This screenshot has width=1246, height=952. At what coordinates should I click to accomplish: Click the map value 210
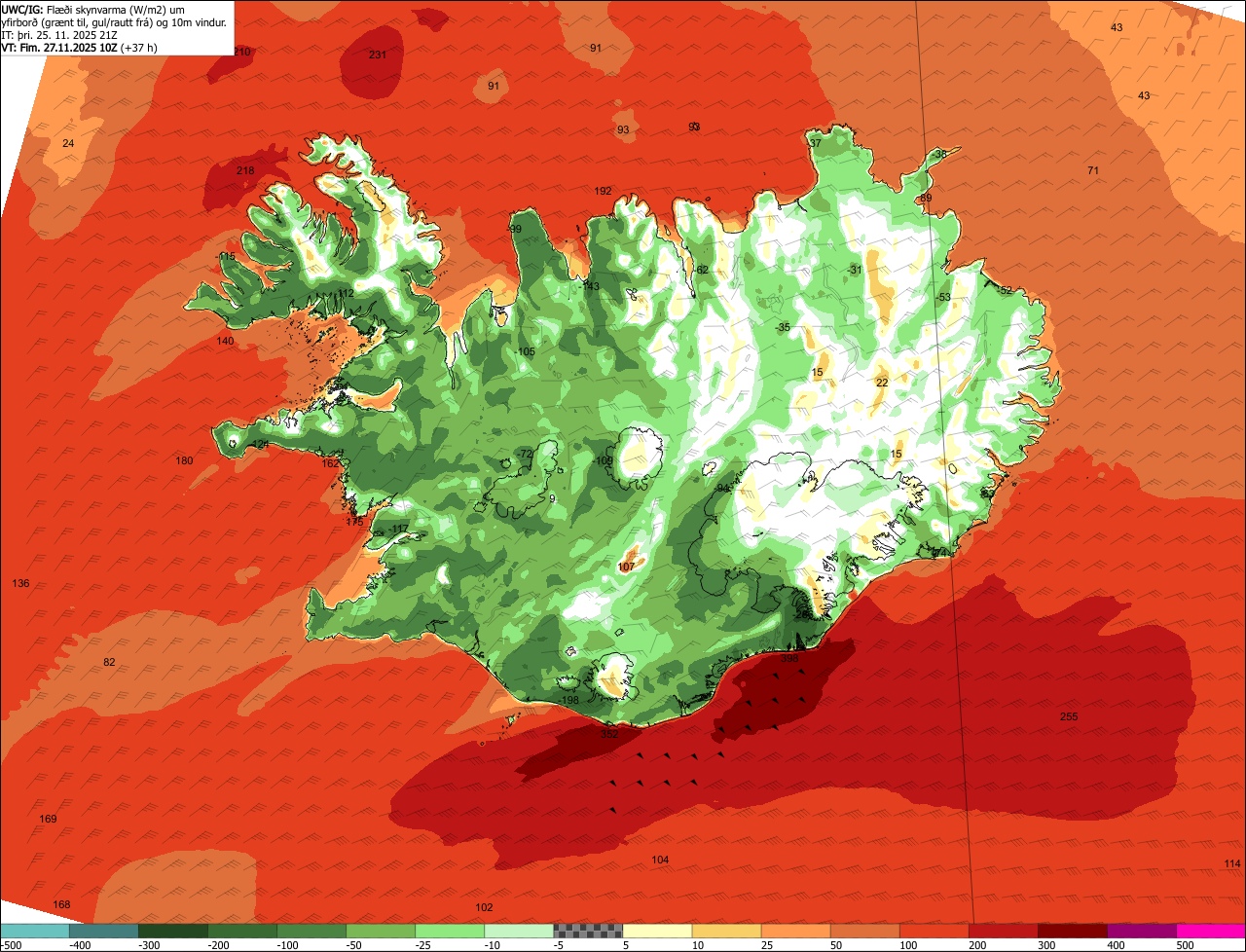[241, 52]
